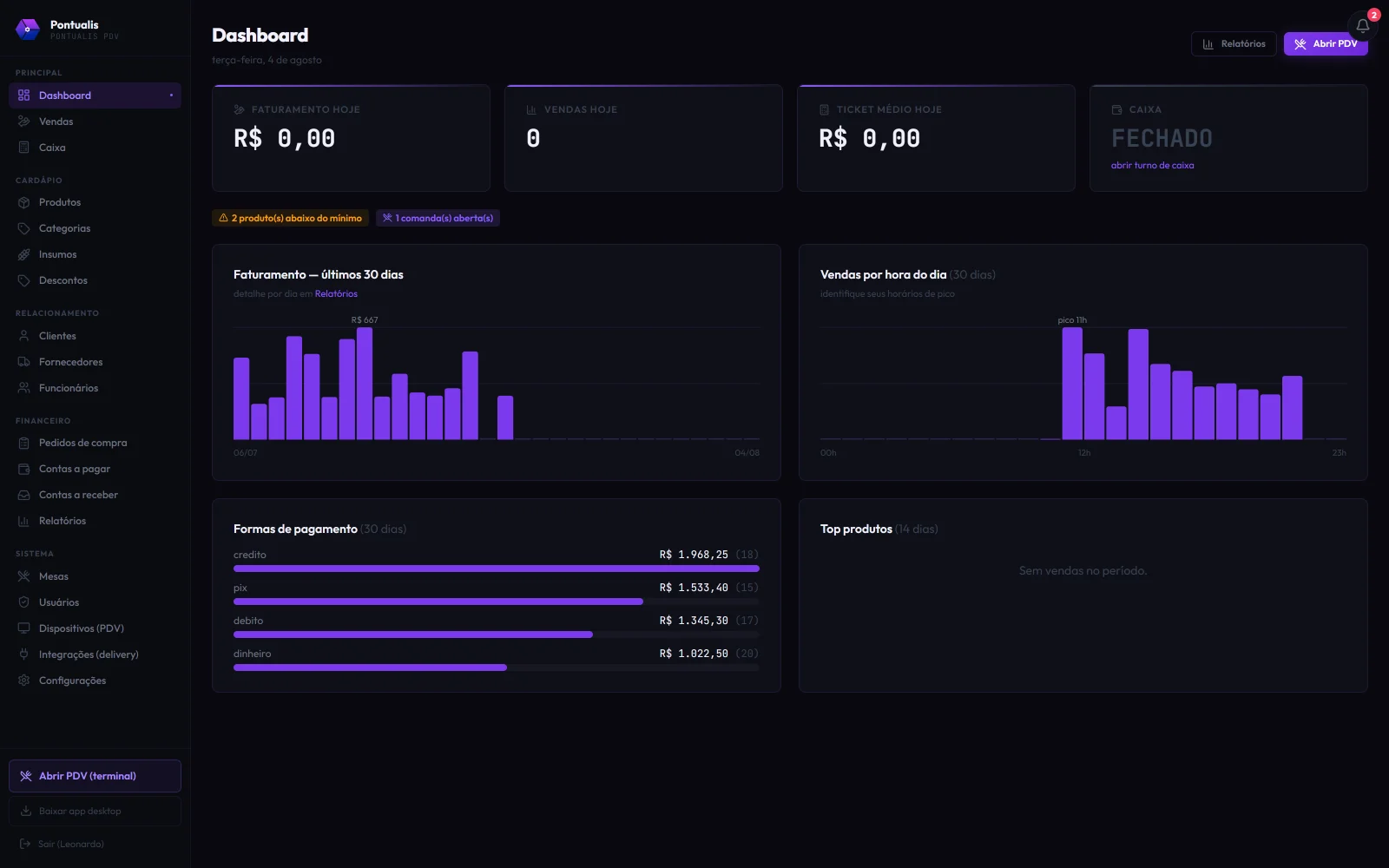The image size is (1389, 868).
Task: Click the Faturamento — últimos 30 dias title
Action: coord(319,275)
